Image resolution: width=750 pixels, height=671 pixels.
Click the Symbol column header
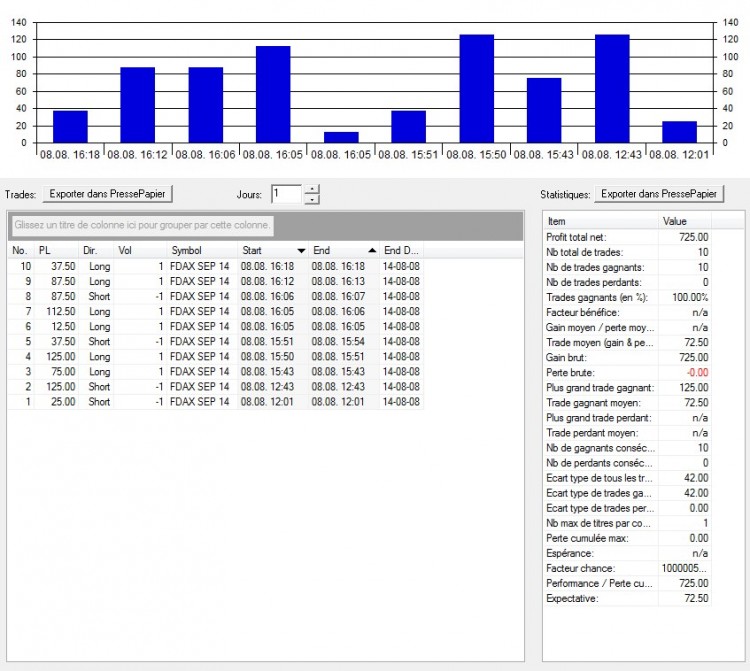point(202,251)
